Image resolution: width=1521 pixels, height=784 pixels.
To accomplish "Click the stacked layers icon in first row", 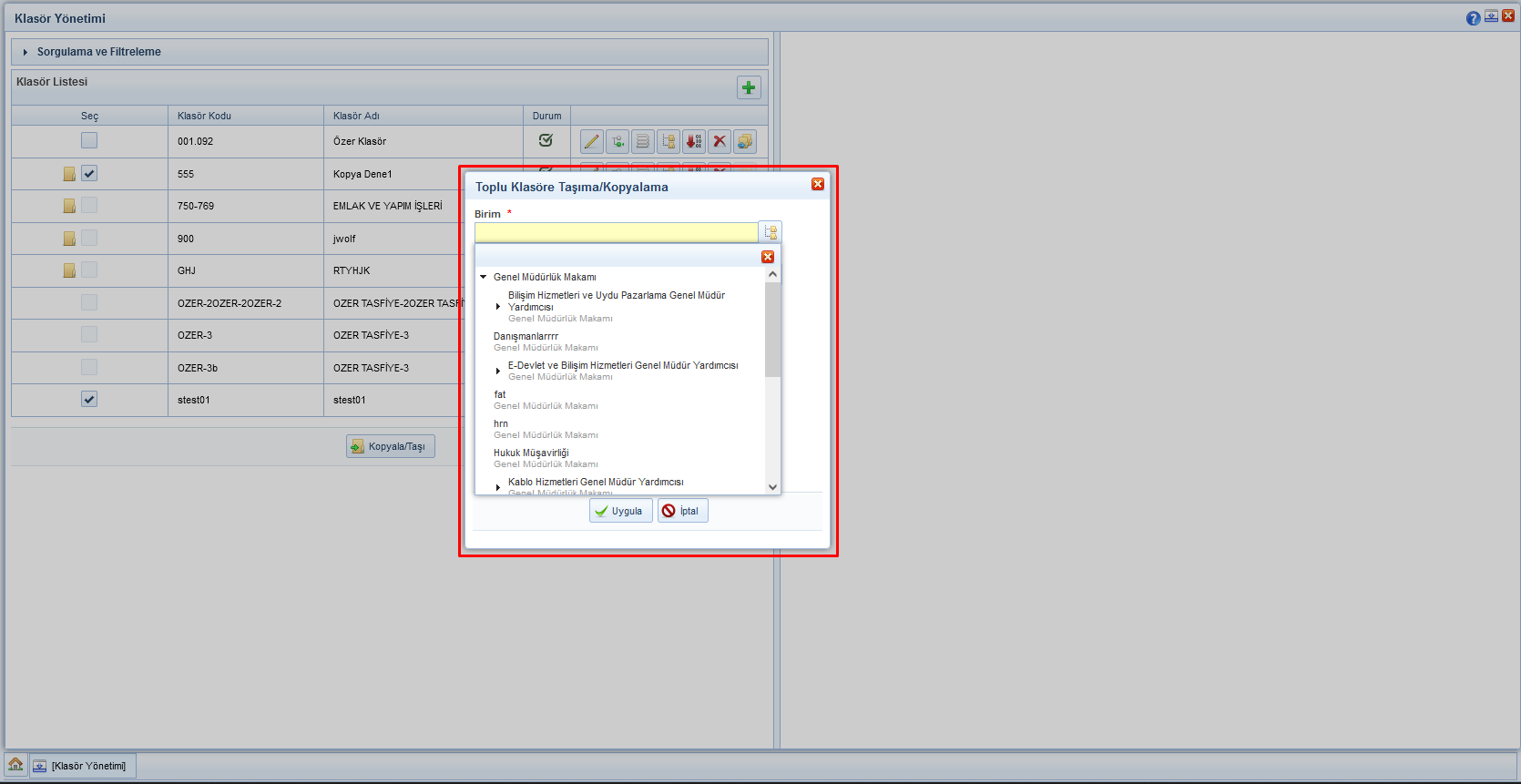I will (643, 141).
